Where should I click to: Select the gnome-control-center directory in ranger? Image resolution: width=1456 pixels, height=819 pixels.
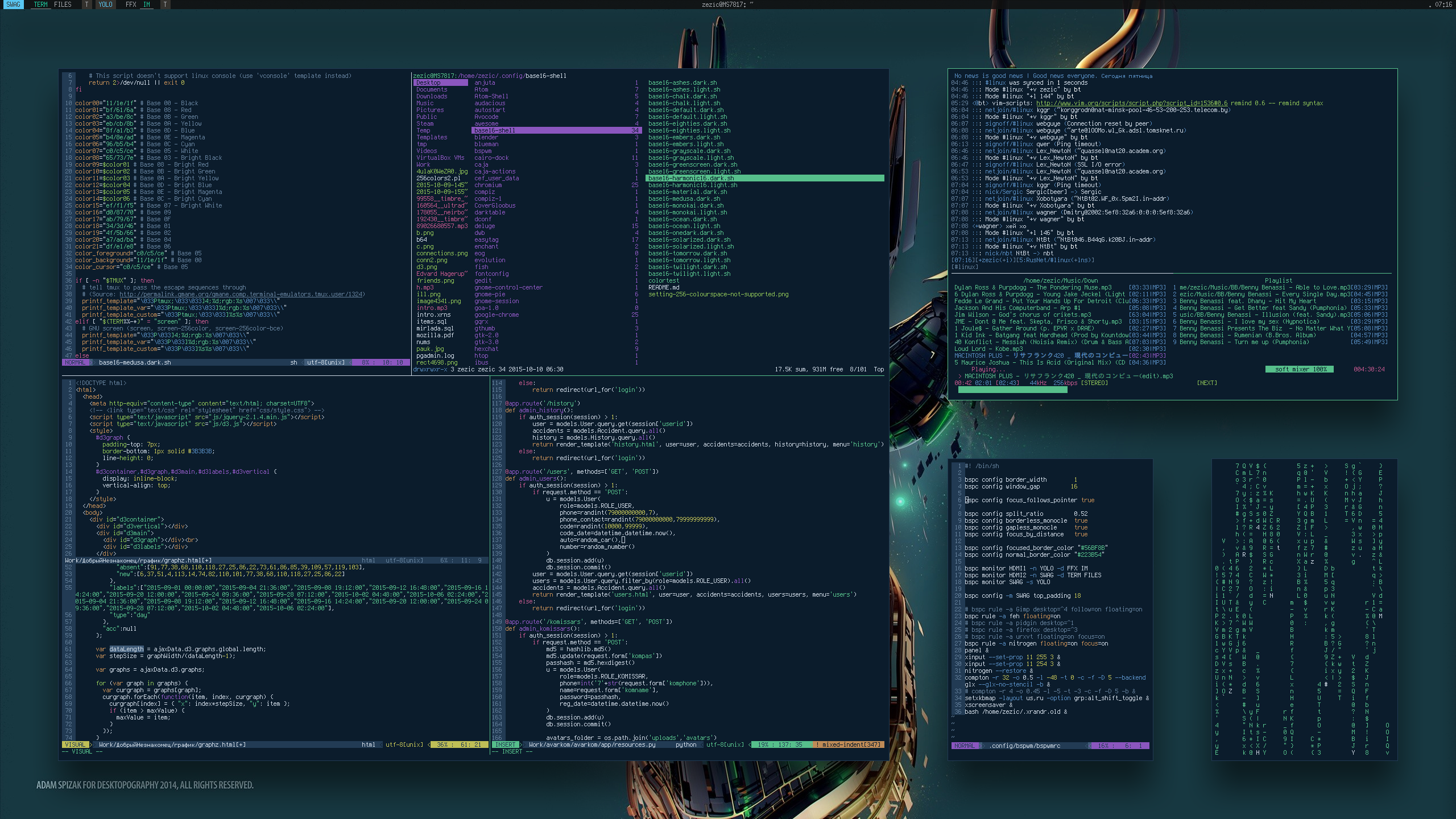click(508, 287)
